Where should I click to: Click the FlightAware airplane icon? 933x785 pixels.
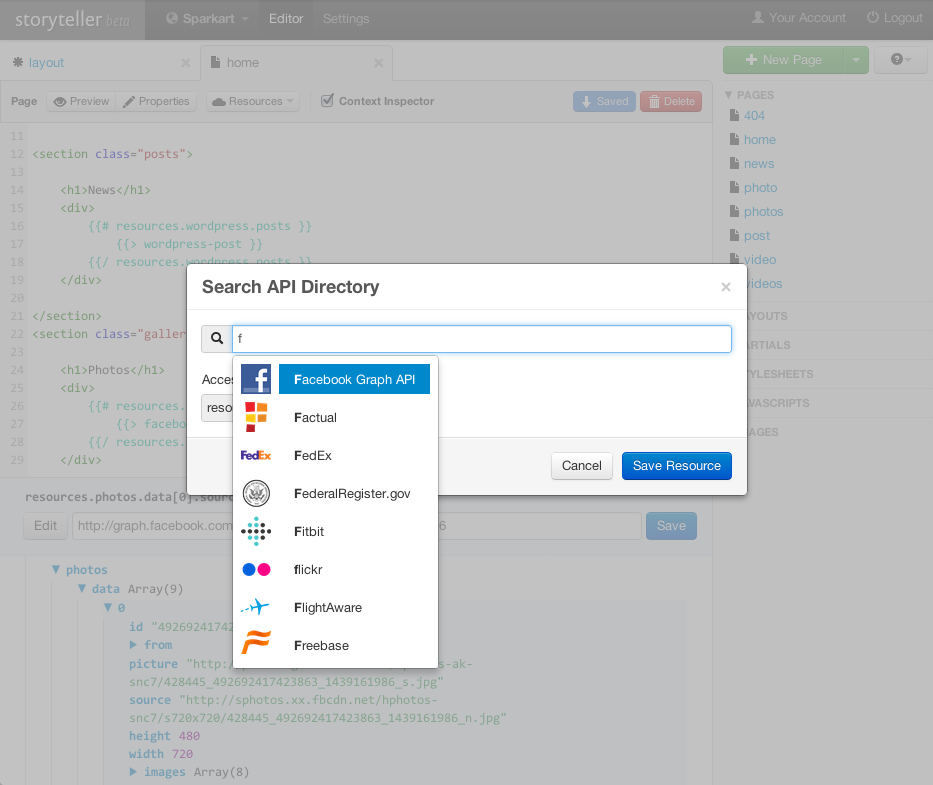pyautogui.click(x=256, y=608)
